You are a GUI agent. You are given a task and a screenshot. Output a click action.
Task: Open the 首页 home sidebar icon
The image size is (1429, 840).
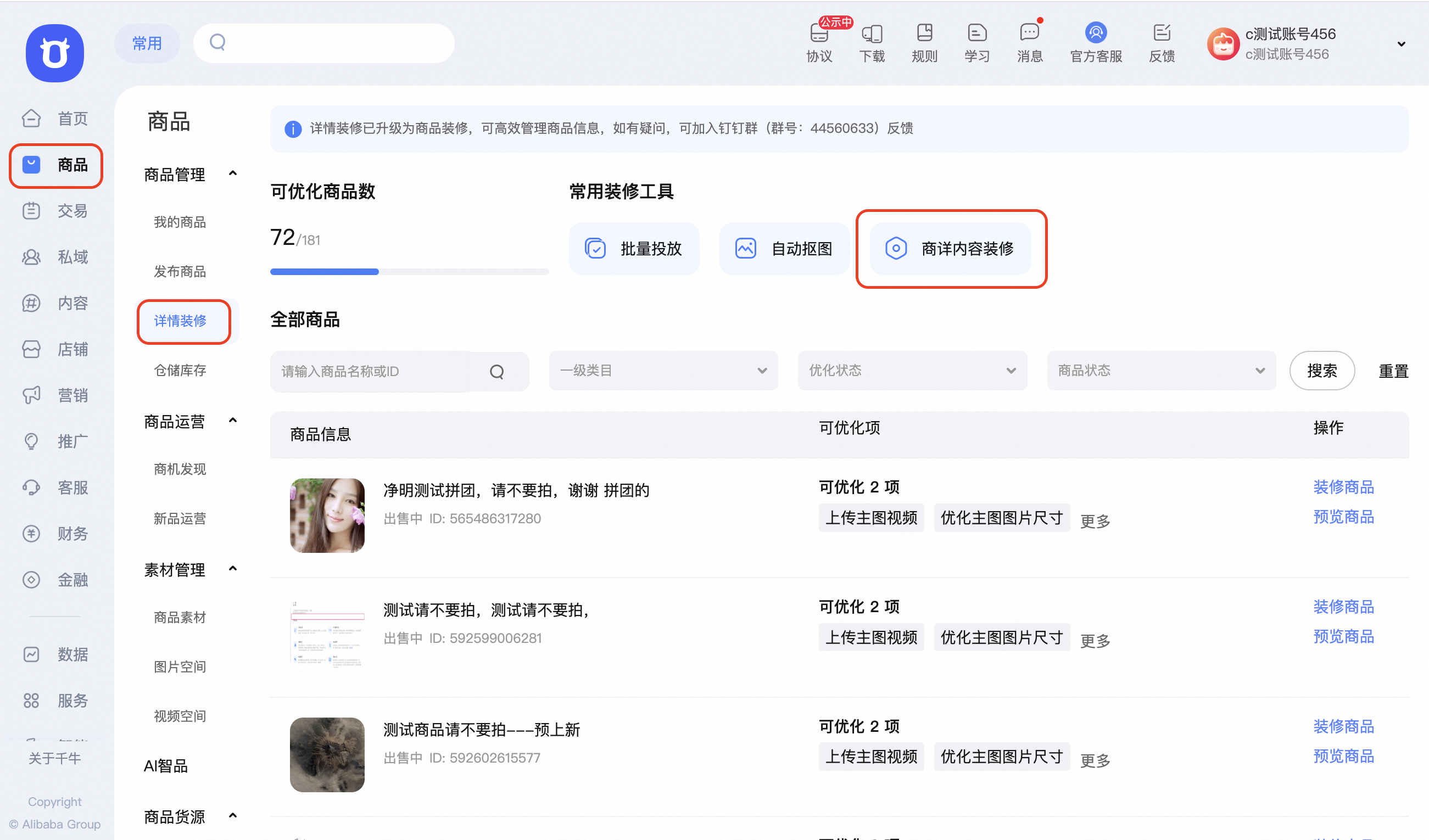31,119
